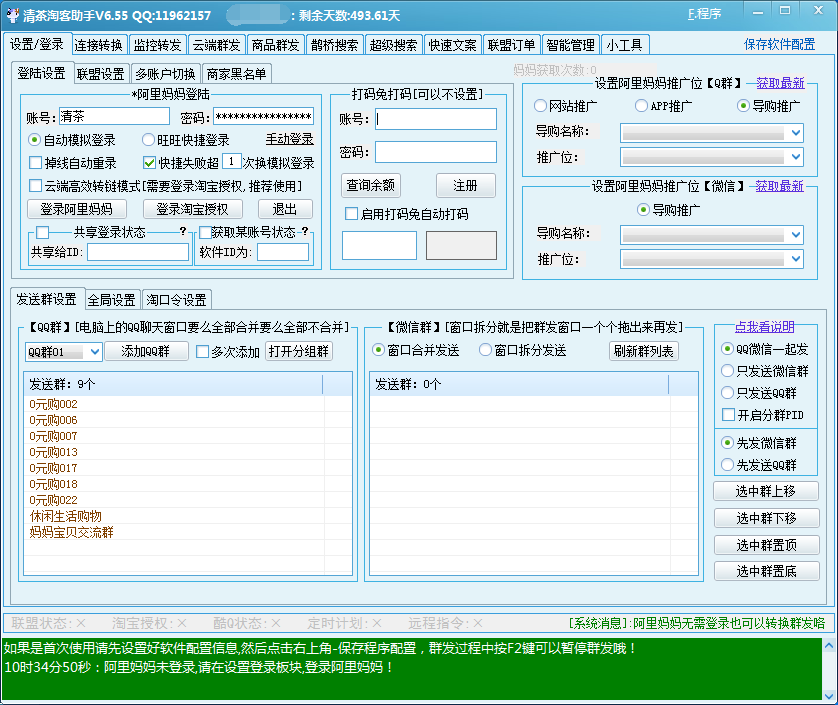This screenshot has height=705, width=838.
Task: Open the 快速文案 tab
Action: pyautogui.click(x=453, y=45)
